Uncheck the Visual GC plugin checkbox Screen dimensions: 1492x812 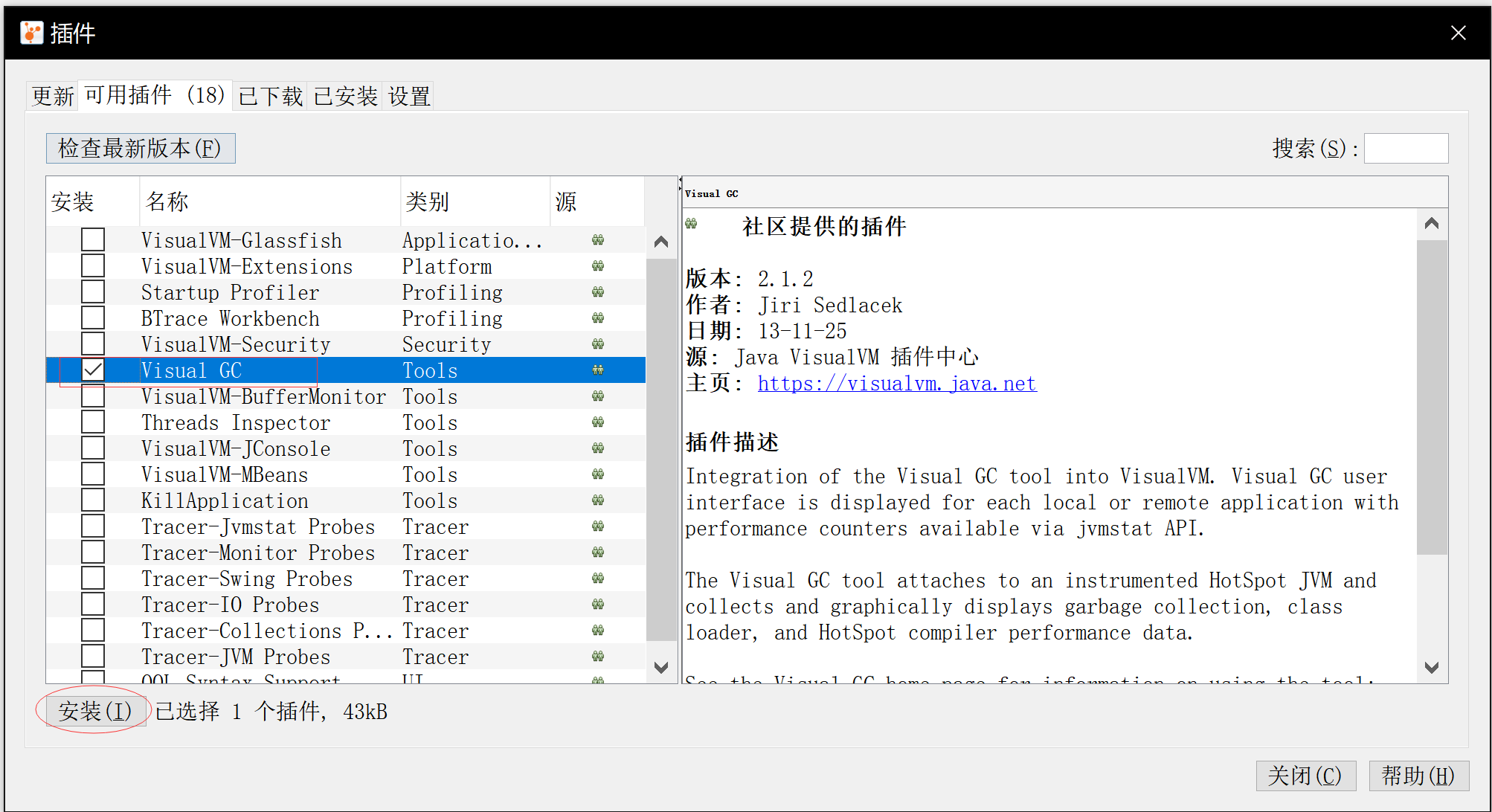point(92,370)
